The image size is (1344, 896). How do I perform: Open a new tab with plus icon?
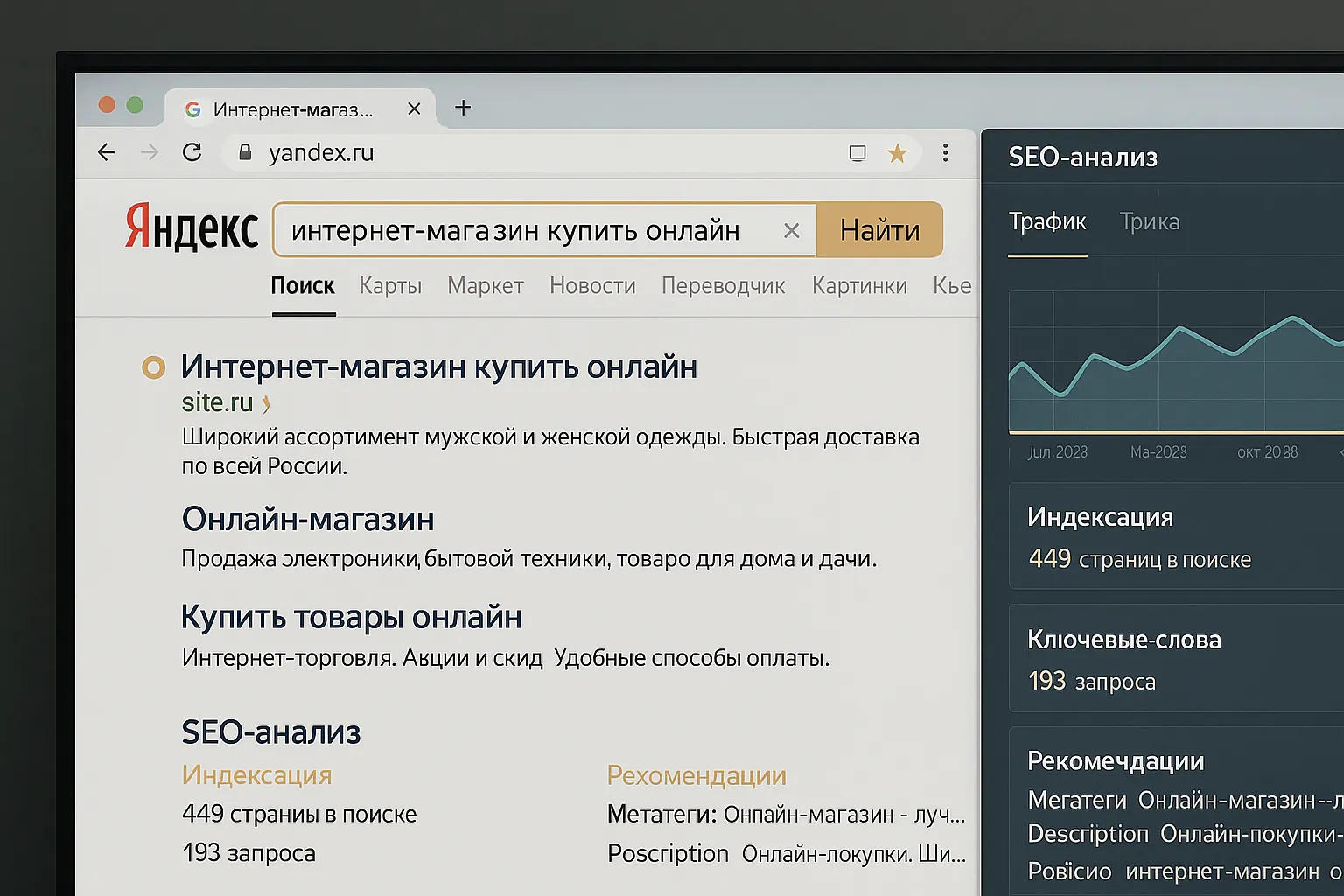click(463, 108)
